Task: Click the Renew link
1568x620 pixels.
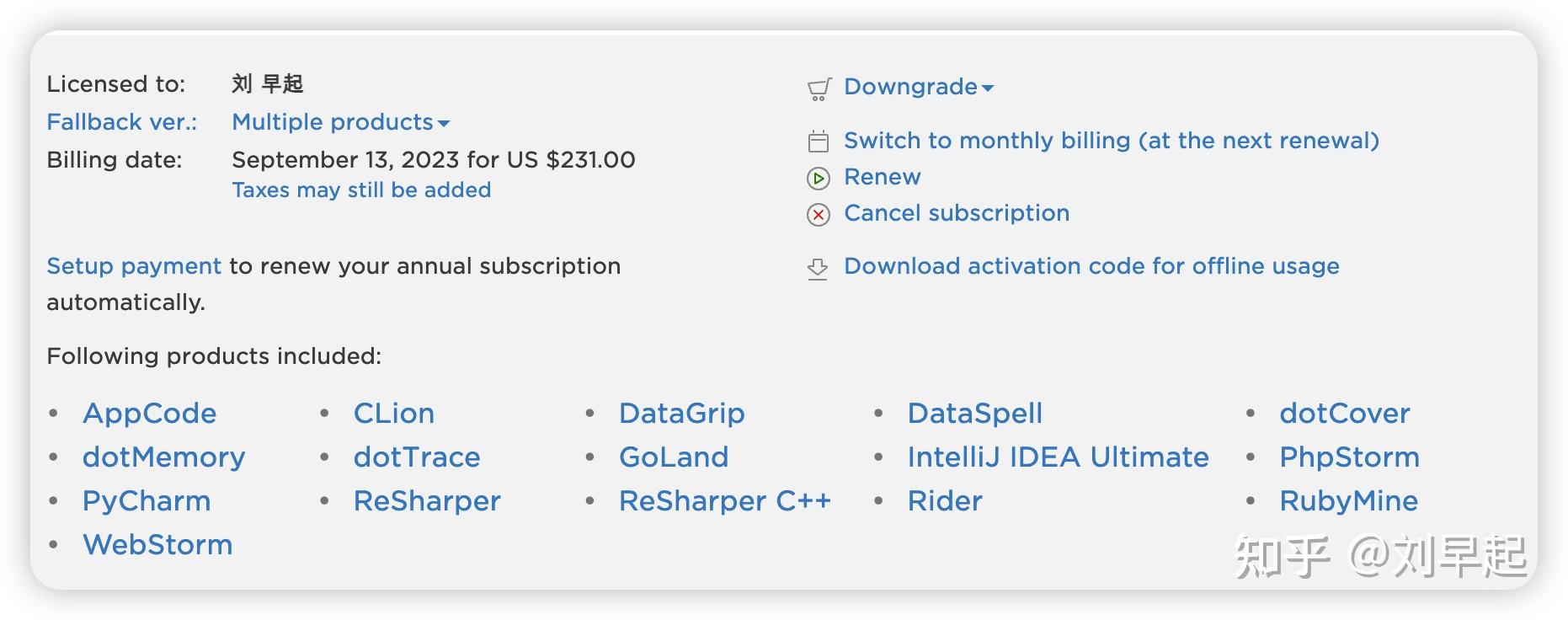Action: [x=883, y=177]
